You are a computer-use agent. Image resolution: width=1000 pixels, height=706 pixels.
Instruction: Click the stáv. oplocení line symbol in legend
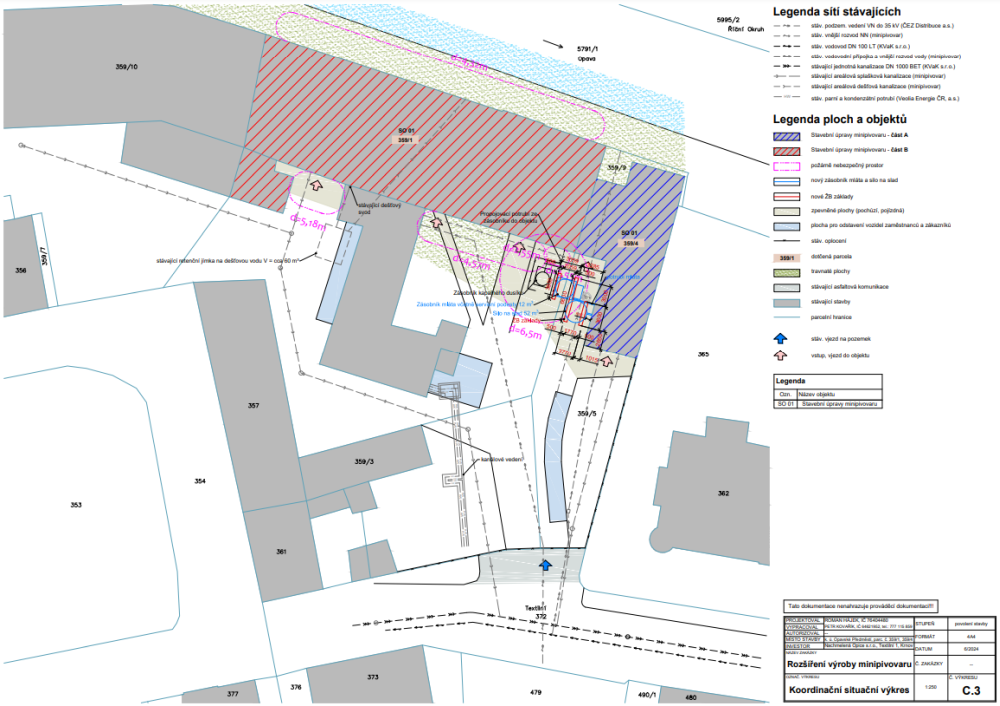tap(787, 241)
